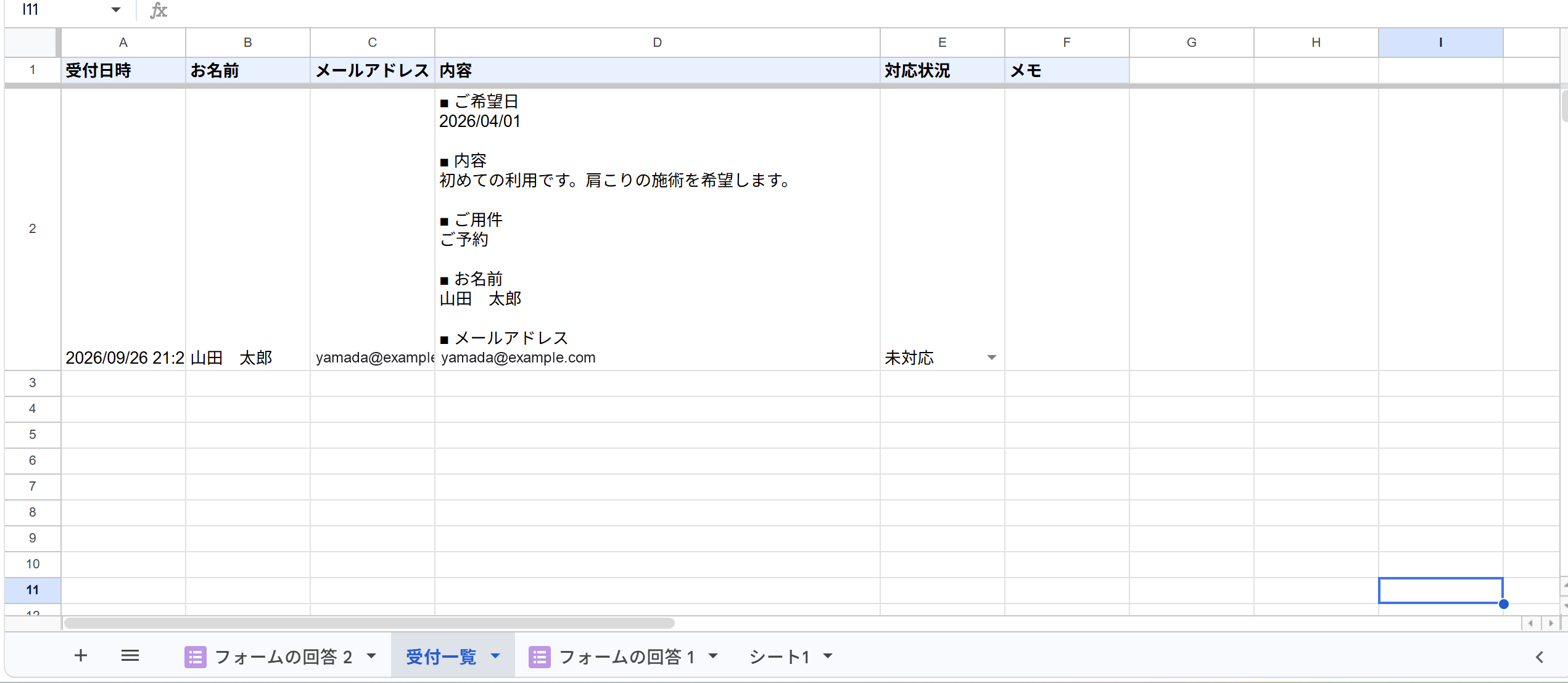The image size is (1568, 683).
Task: Select cell B2 containing 山田 太郎
Action: [248, 229]
